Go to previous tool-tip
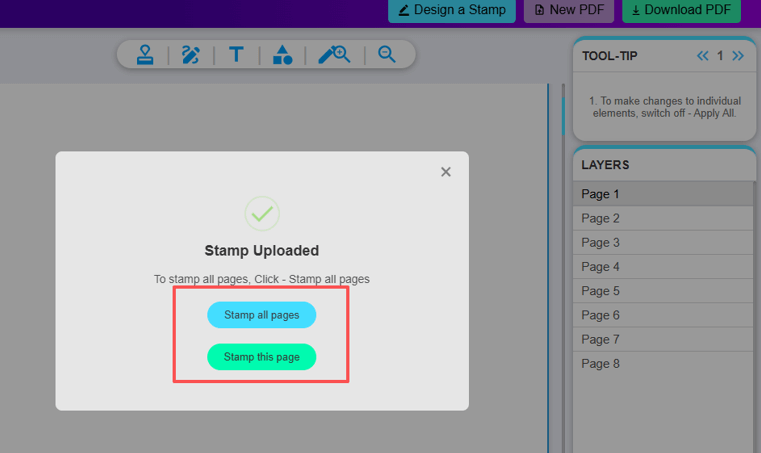761x453 pixels. pyautogui.click(x=702, y=56)
